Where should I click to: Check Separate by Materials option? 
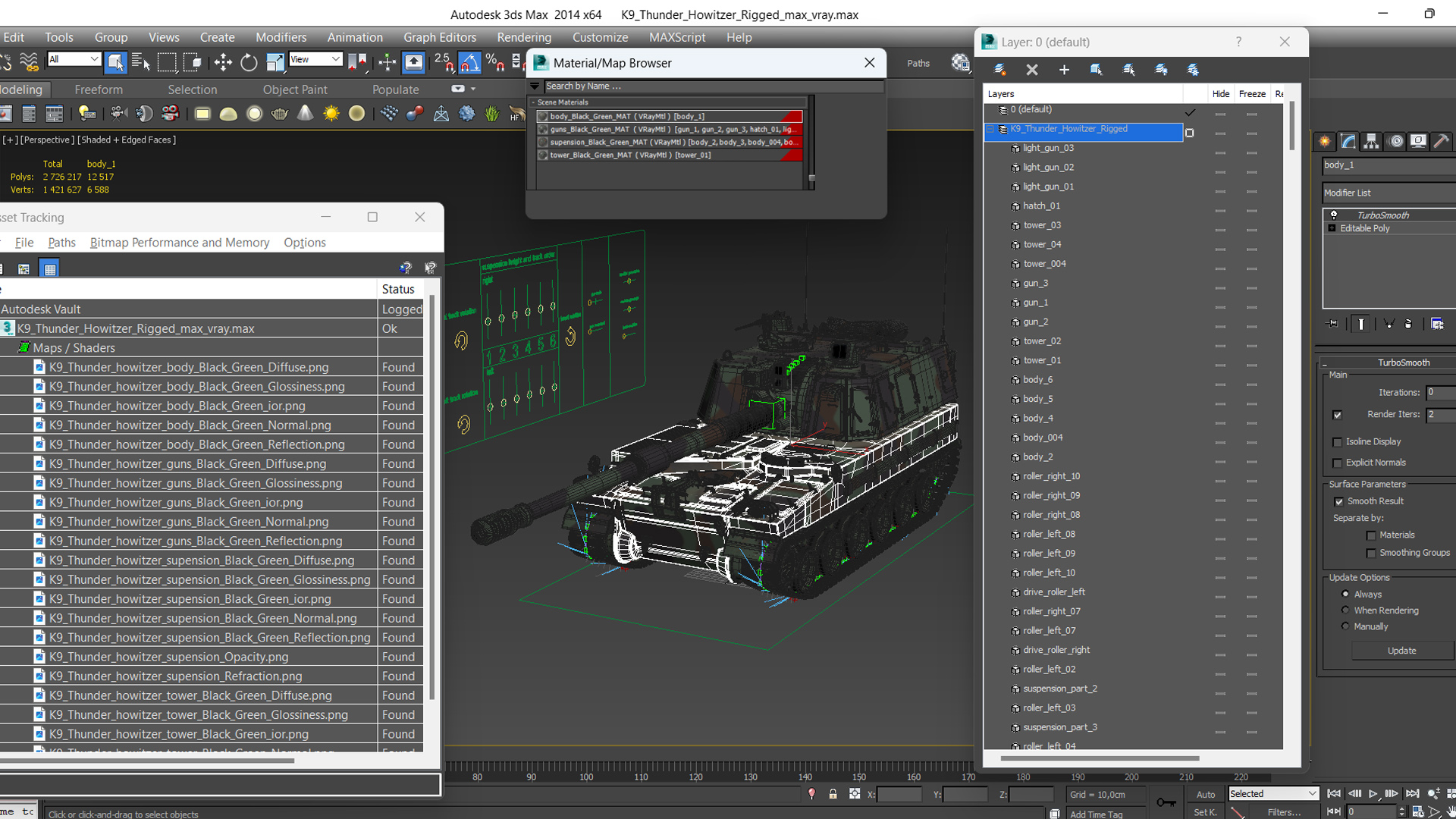(1371, 535)
